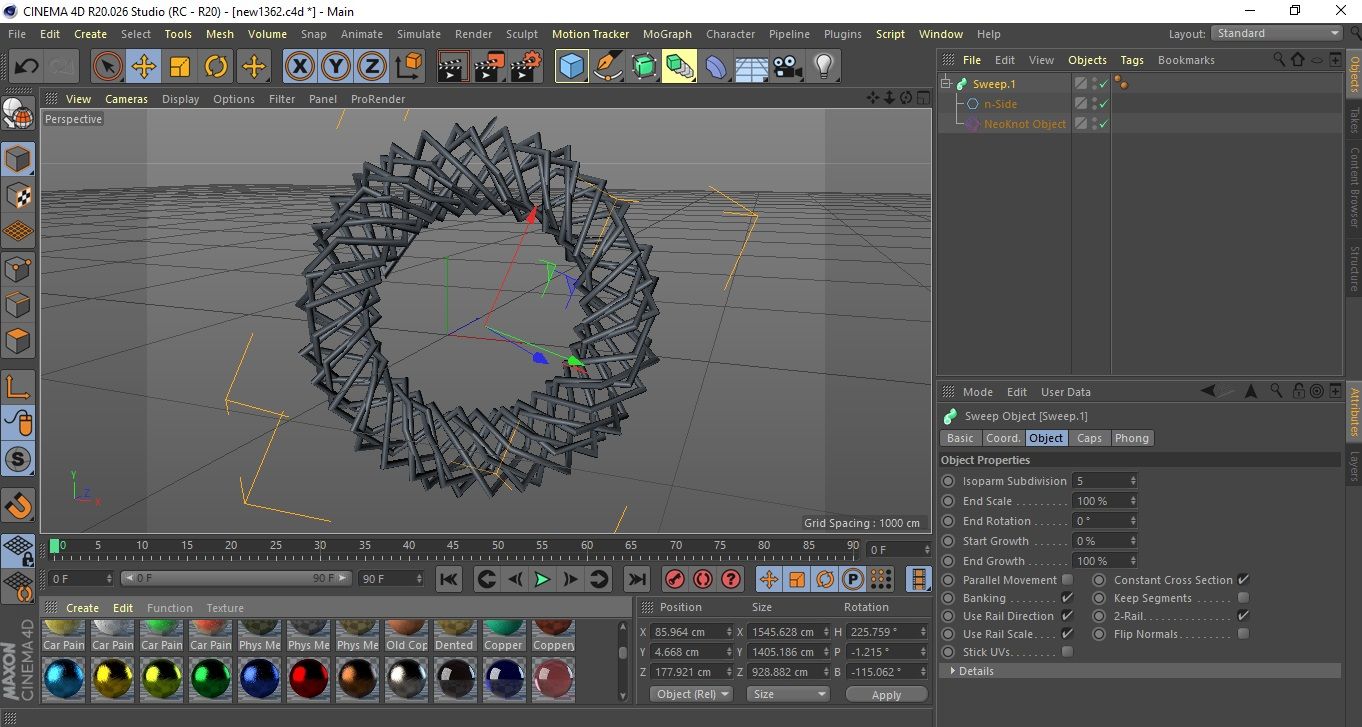Screen dimensions: 1362x727
Task: Adjust End Rotation stepper arrows
Action: click(x=1133, y=521)
